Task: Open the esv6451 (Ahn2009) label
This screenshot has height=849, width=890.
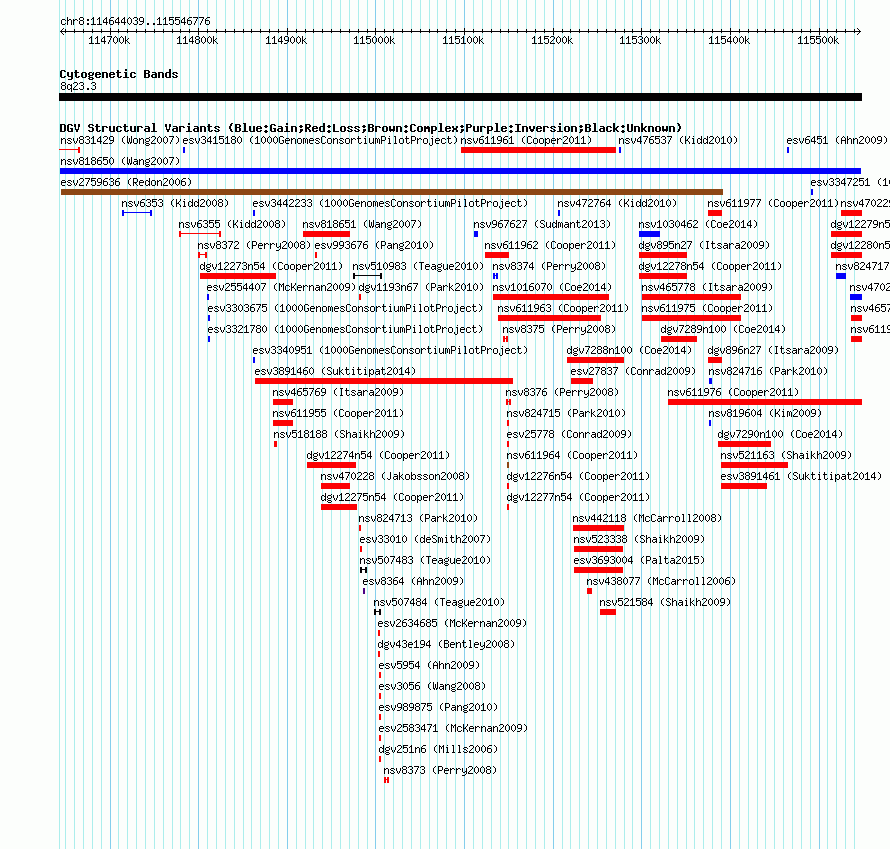Action: click(x=837, y=140)
